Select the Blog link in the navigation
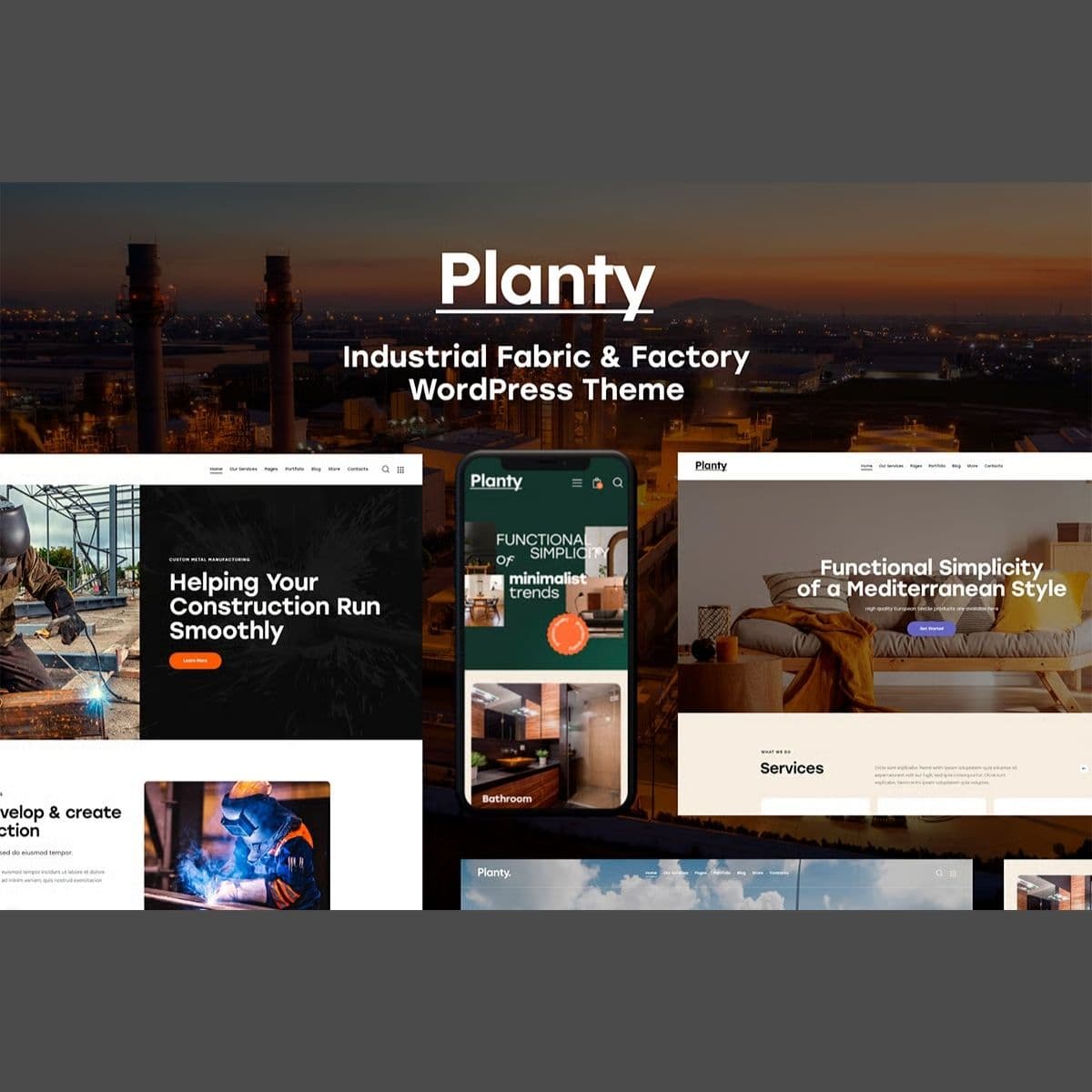 317,469
